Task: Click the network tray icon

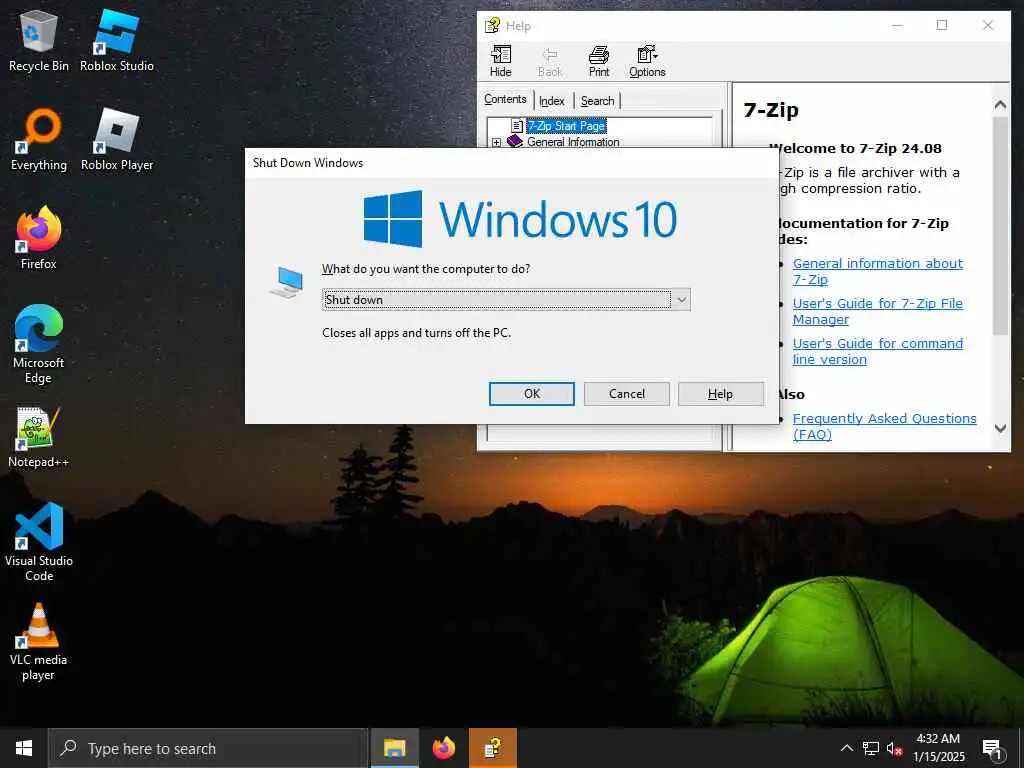Action: pyautogui.click(x=871, y=748)
